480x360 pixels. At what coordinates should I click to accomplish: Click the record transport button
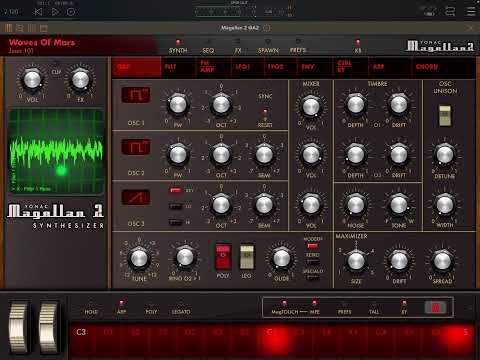[71, 12]
